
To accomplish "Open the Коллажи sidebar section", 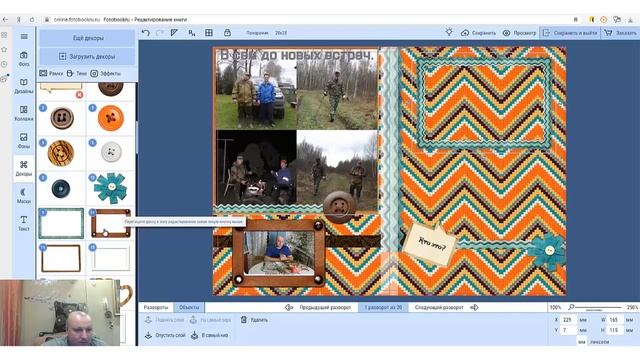I will [24, 113].
